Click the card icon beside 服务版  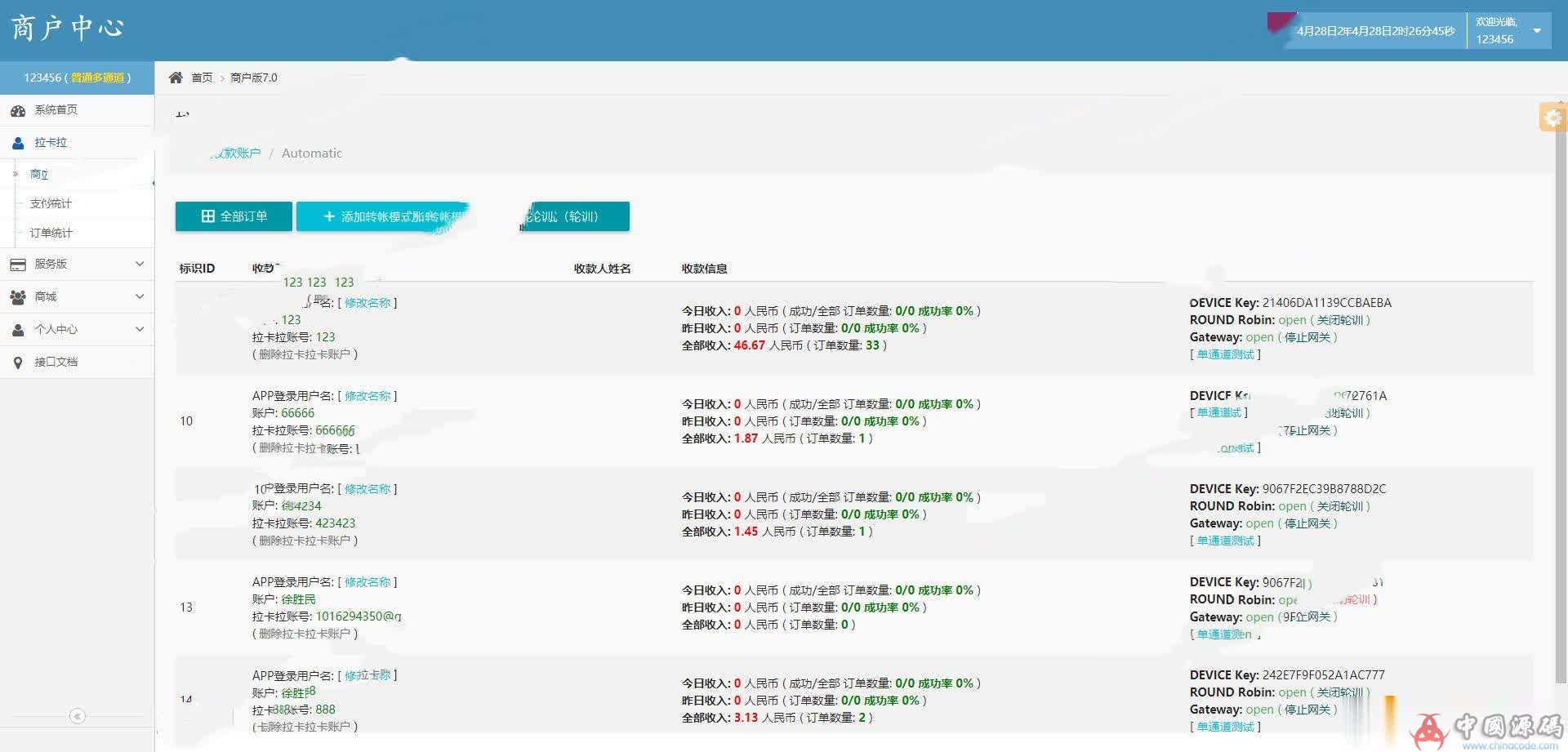pyautogui.click(x=18, y=265)
